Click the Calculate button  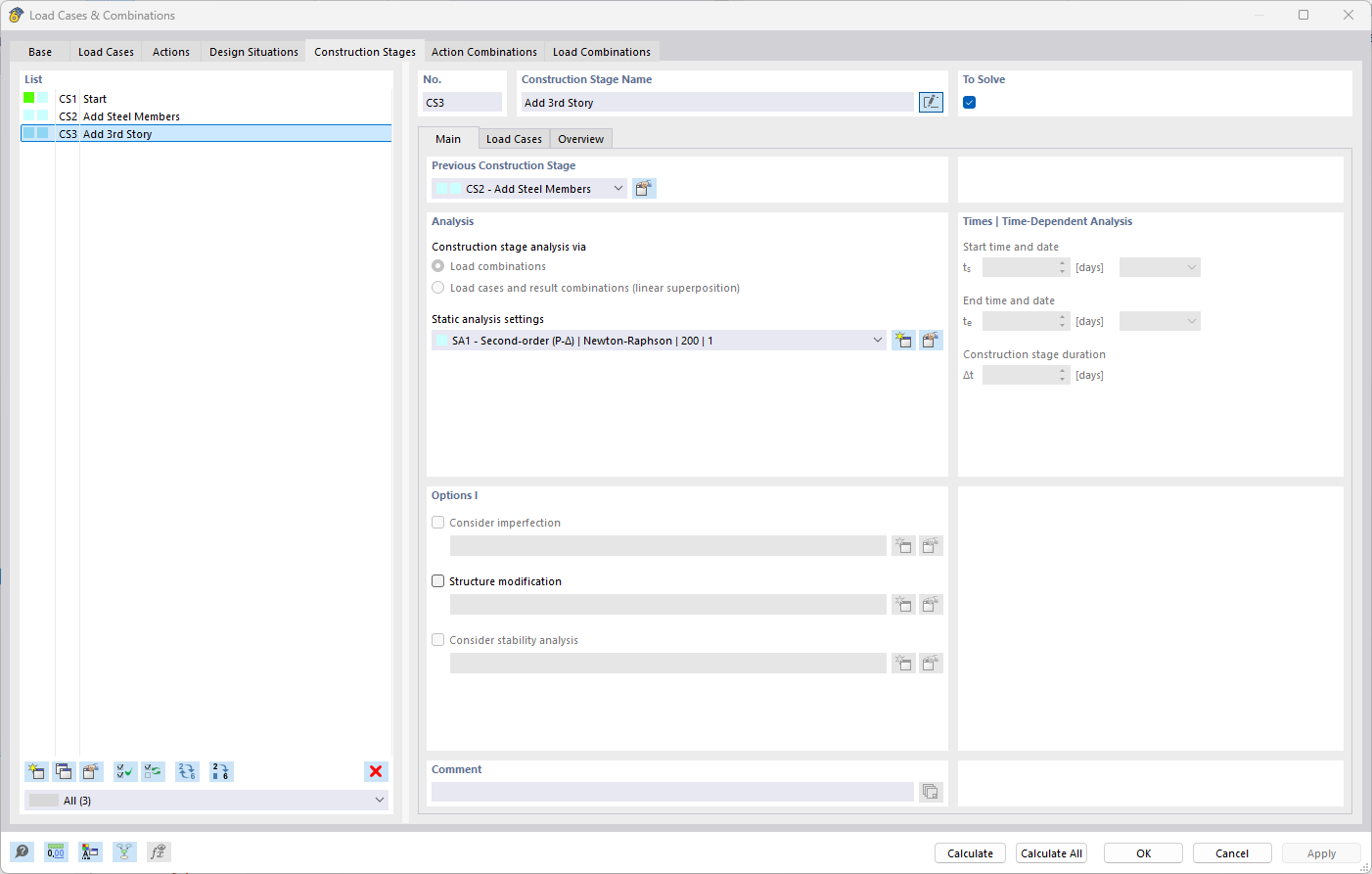tap(970, 853)
